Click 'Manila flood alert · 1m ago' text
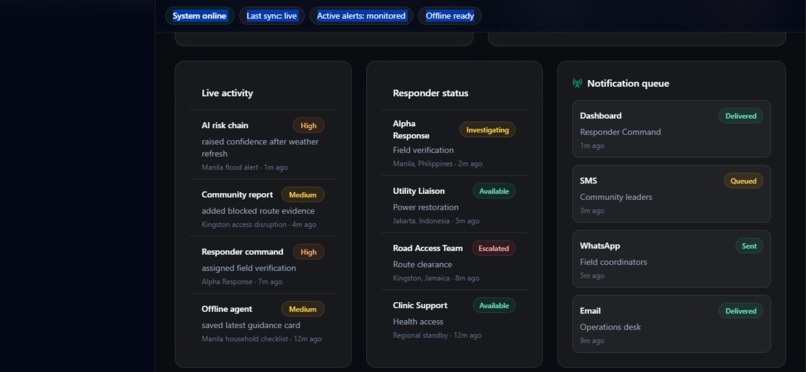 [x=245, y=168]
